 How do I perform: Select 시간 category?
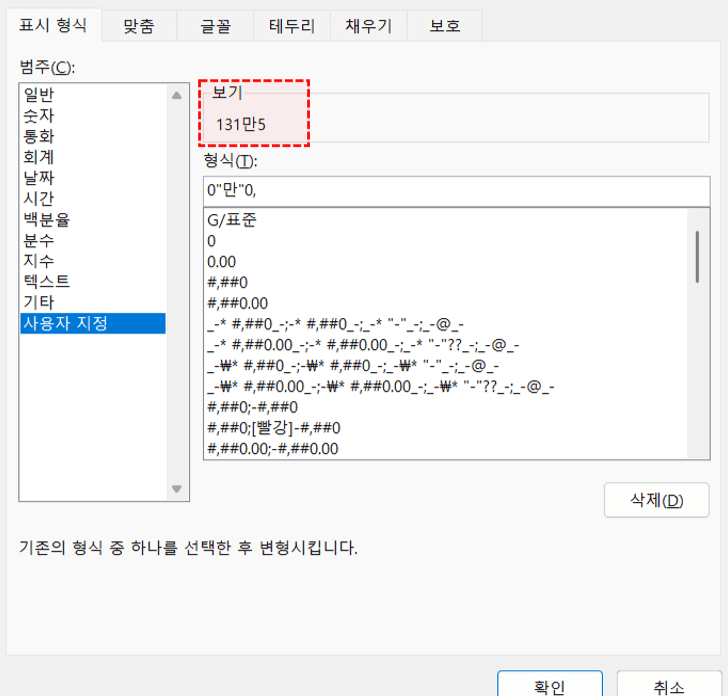click(x=93, y=199)
